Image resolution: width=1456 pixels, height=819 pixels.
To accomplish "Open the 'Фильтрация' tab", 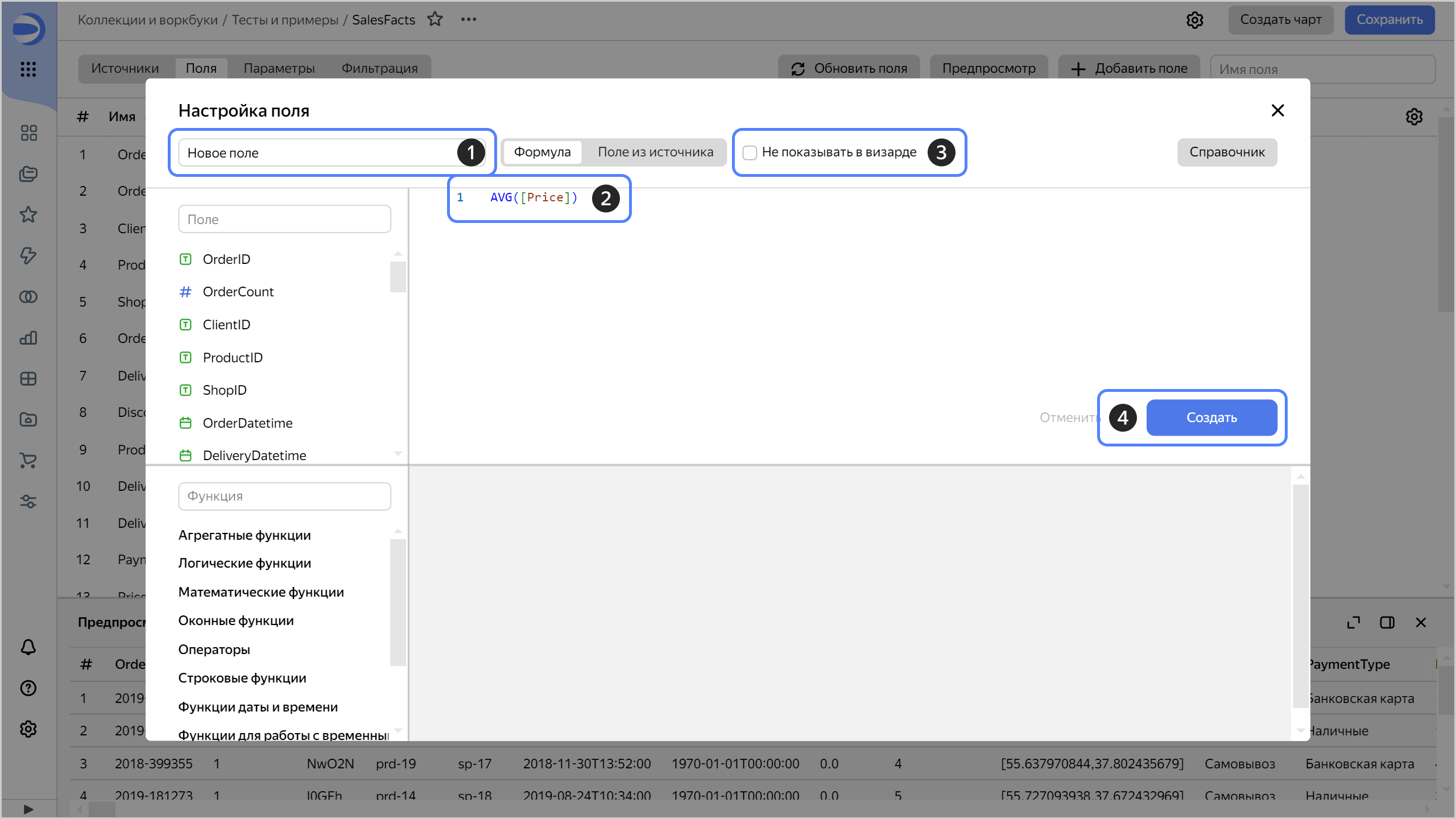I will [x=379, y=68].
